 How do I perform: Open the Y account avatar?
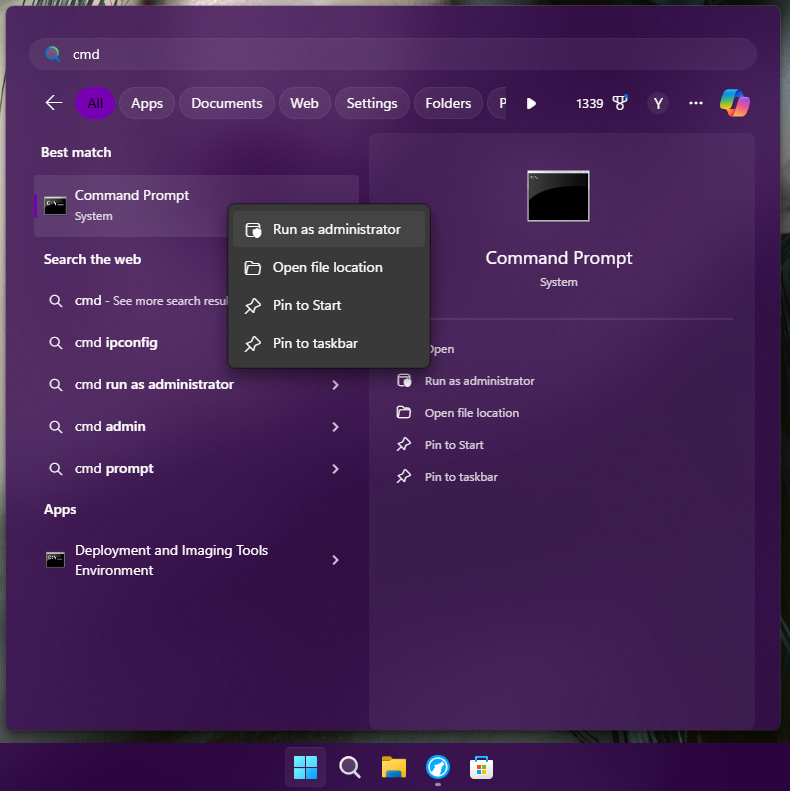tap(658, 103)
